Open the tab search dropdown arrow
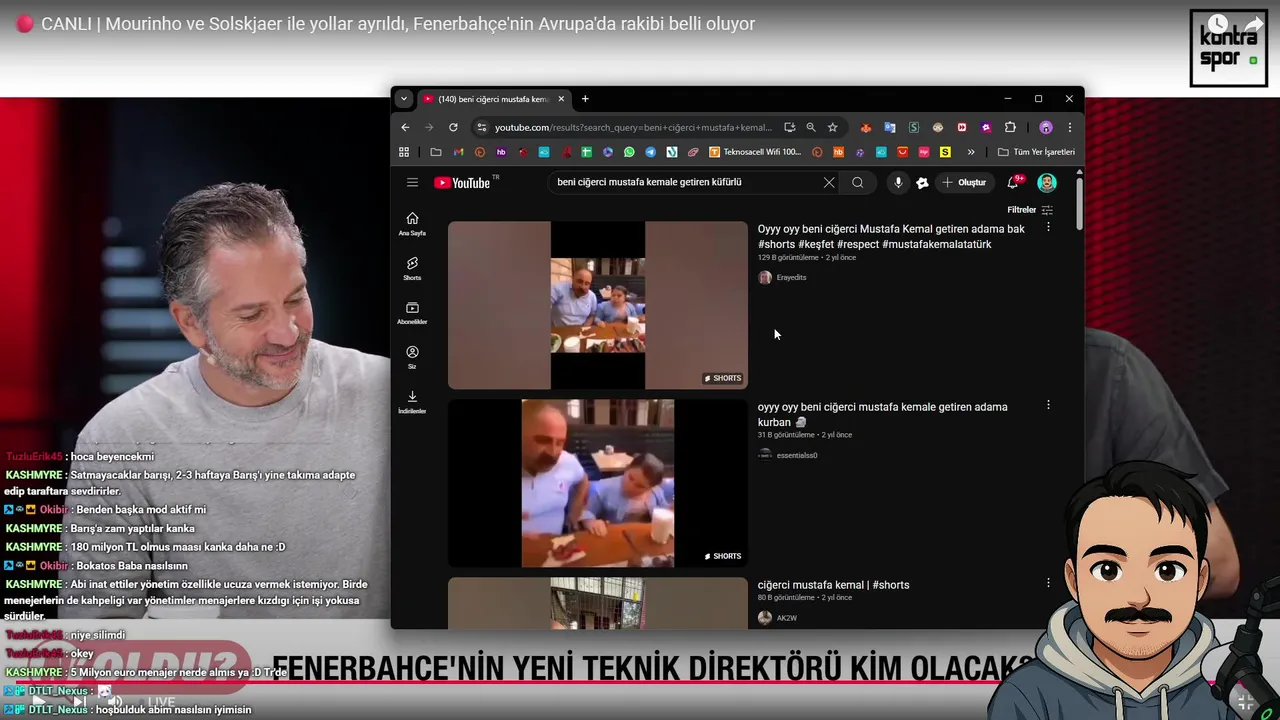This screenshot has height=720, width=1280. 403,99
